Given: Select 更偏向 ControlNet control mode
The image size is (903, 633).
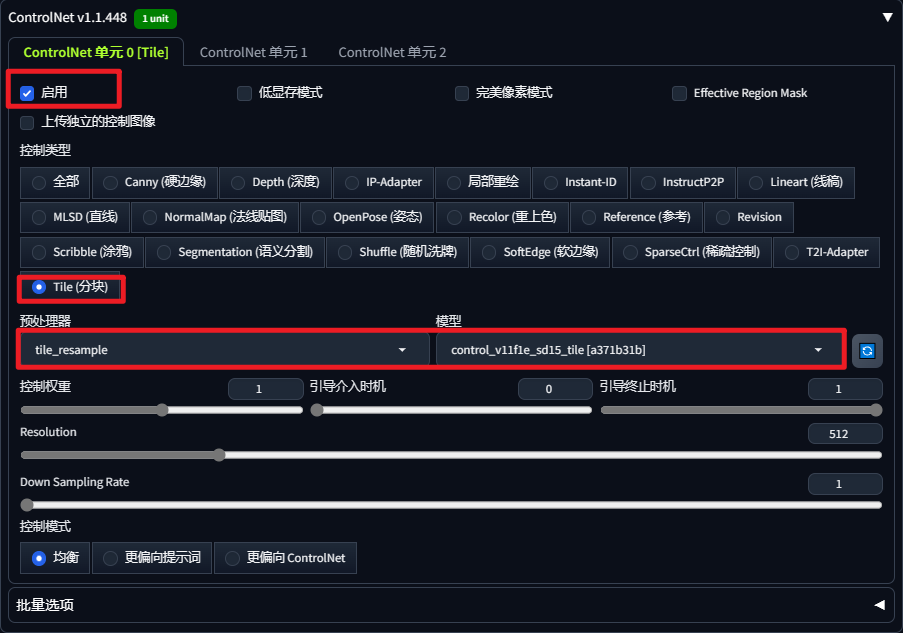Looking at the screenshot, I should [285, 558].
